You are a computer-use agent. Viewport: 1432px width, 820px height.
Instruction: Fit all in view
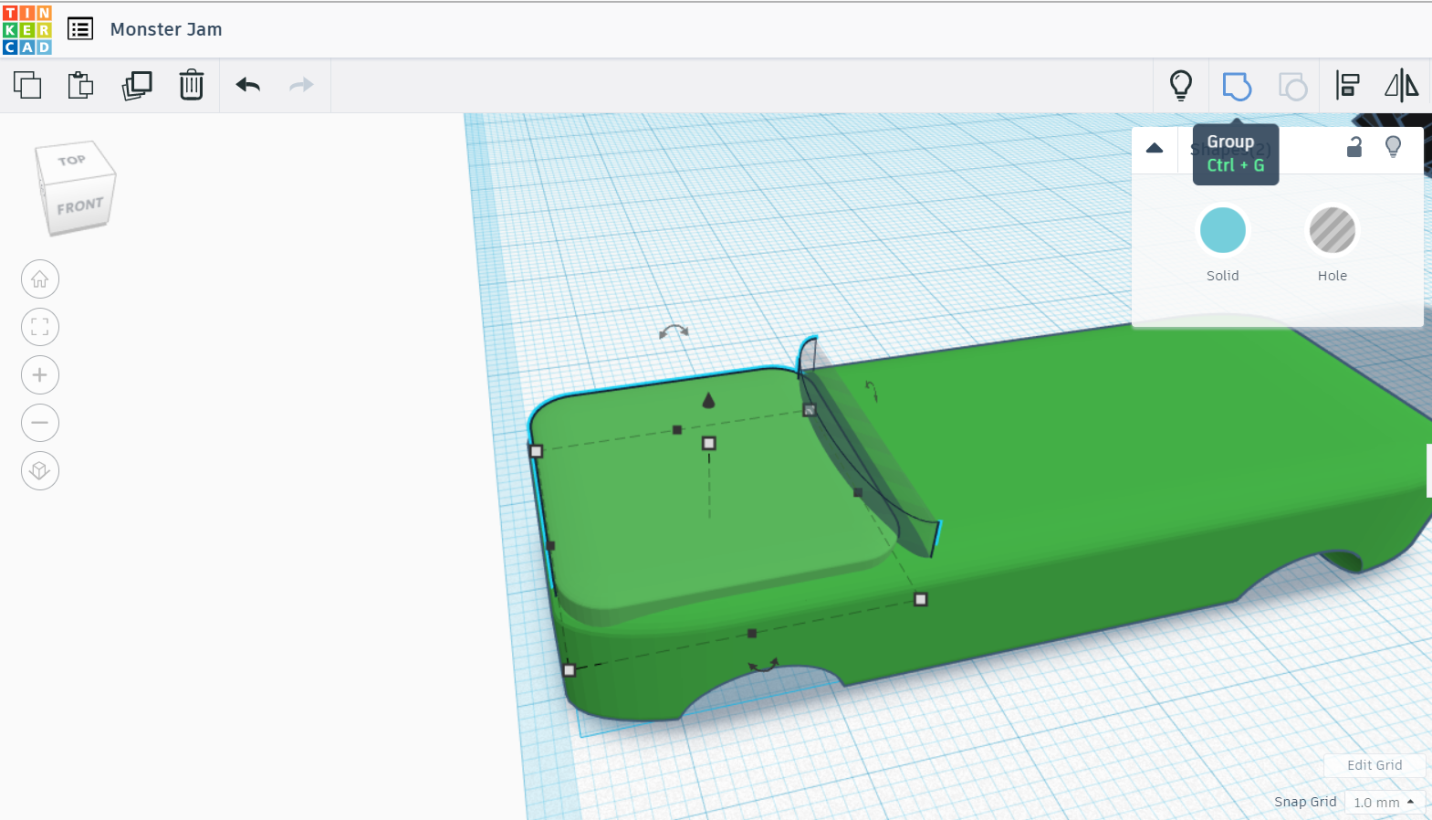click(x=40, y=327)
